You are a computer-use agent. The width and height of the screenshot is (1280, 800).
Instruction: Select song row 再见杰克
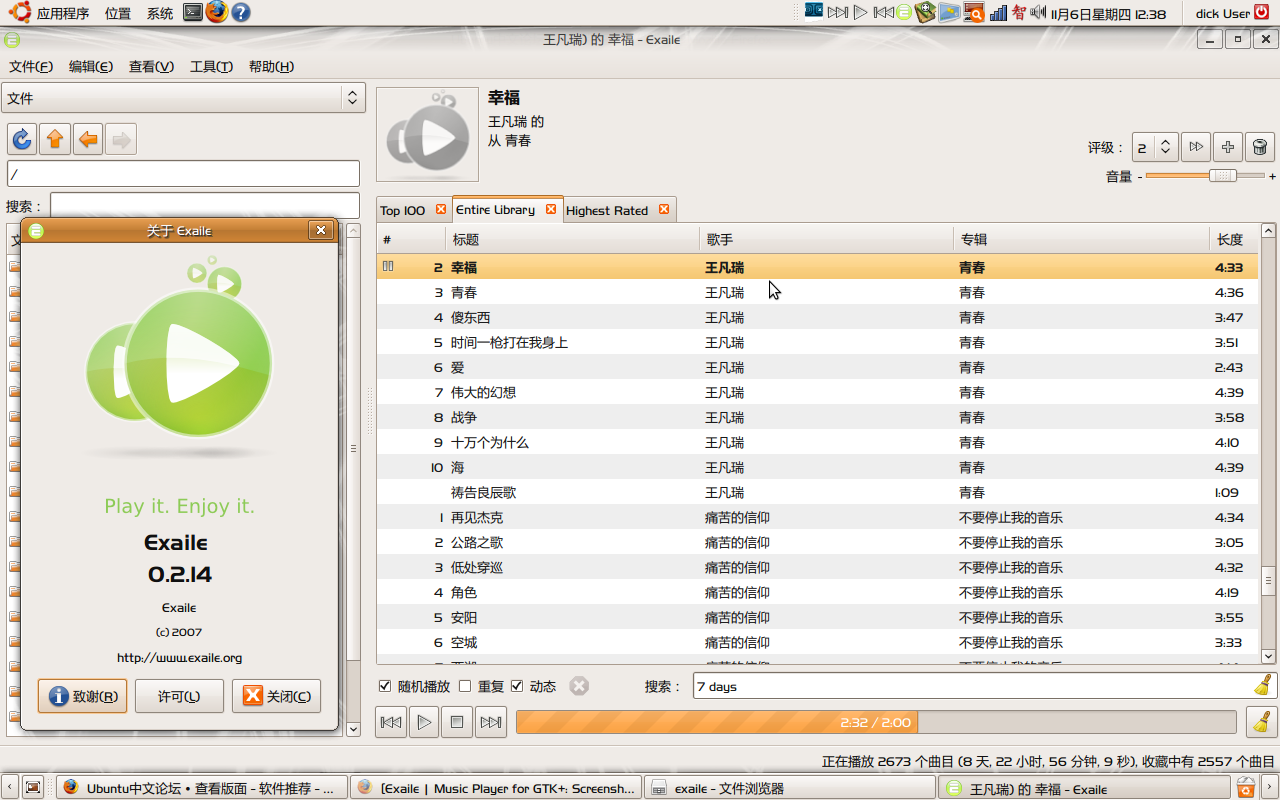[817, 517]
